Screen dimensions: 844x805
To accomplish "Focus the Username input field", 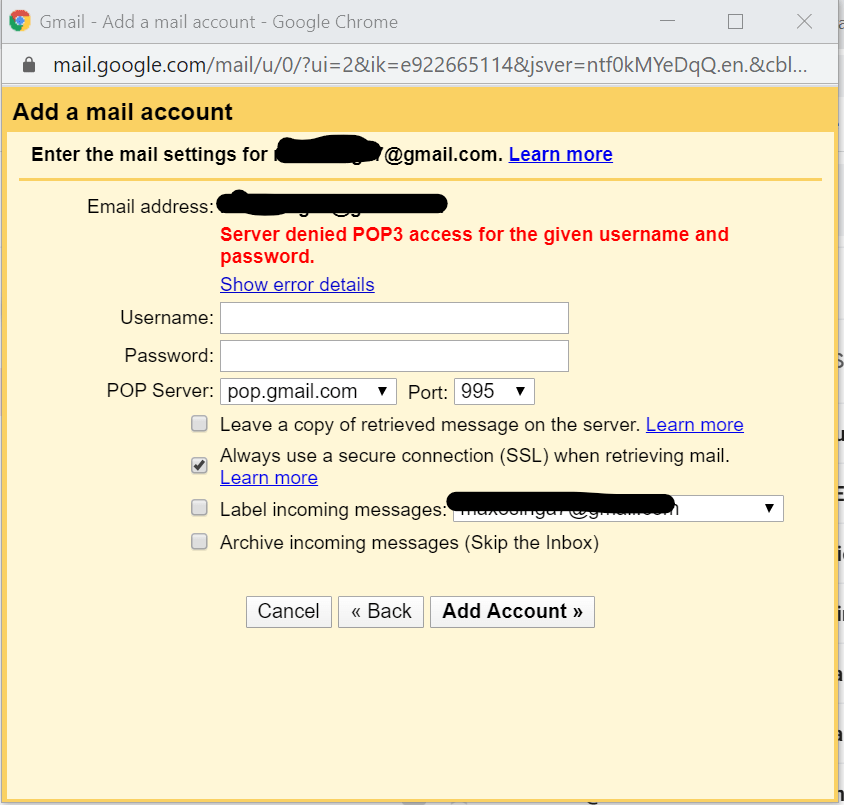I will coord(394,317).
